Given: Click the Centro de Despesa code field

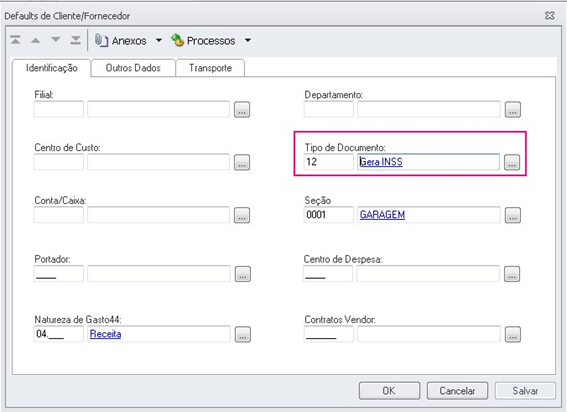Looking at the screenshot, I should (328, 274).
